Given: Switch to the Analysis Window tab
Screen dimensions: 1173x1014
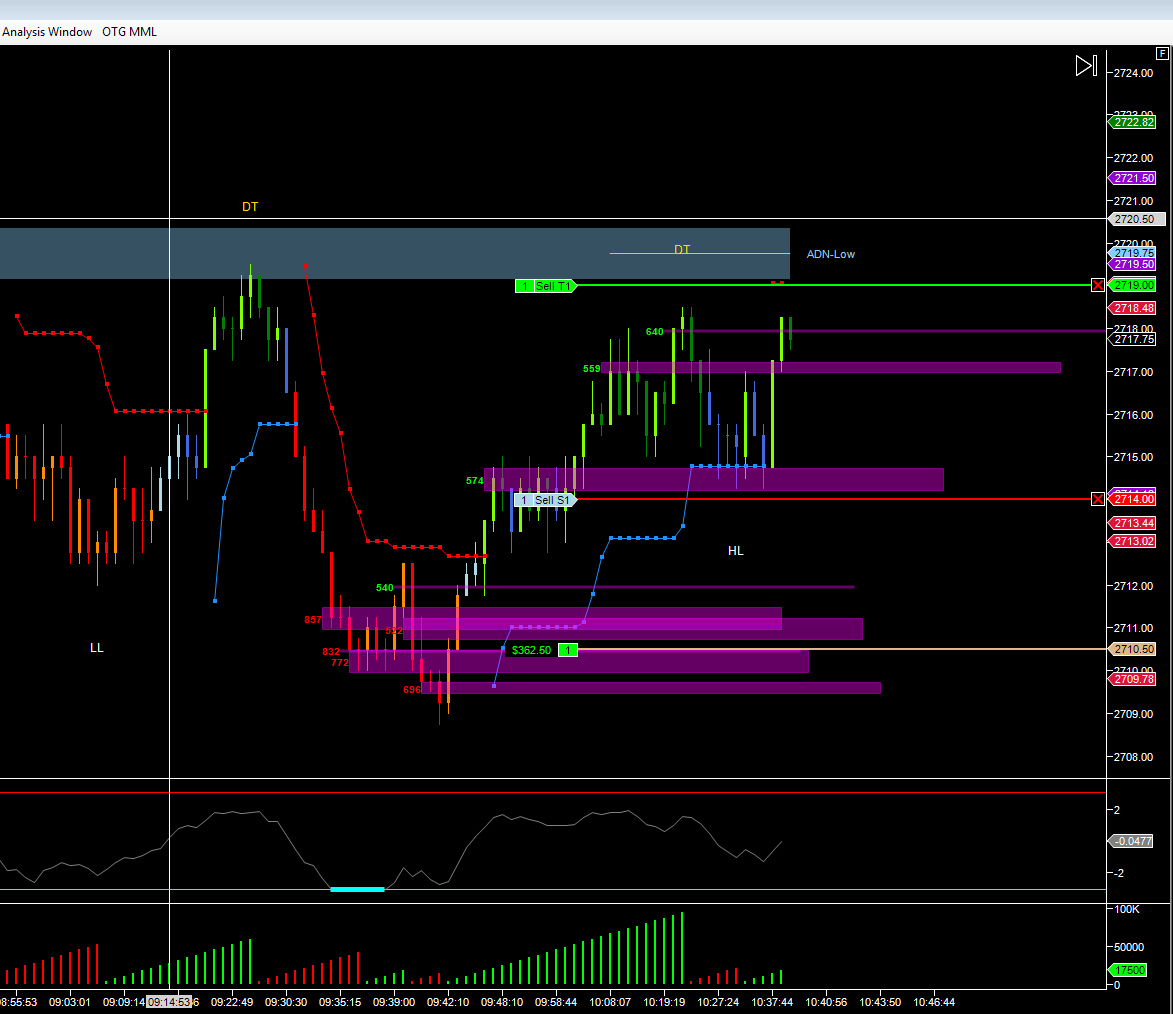Looking at the screenshot, I should click(46, 32).
